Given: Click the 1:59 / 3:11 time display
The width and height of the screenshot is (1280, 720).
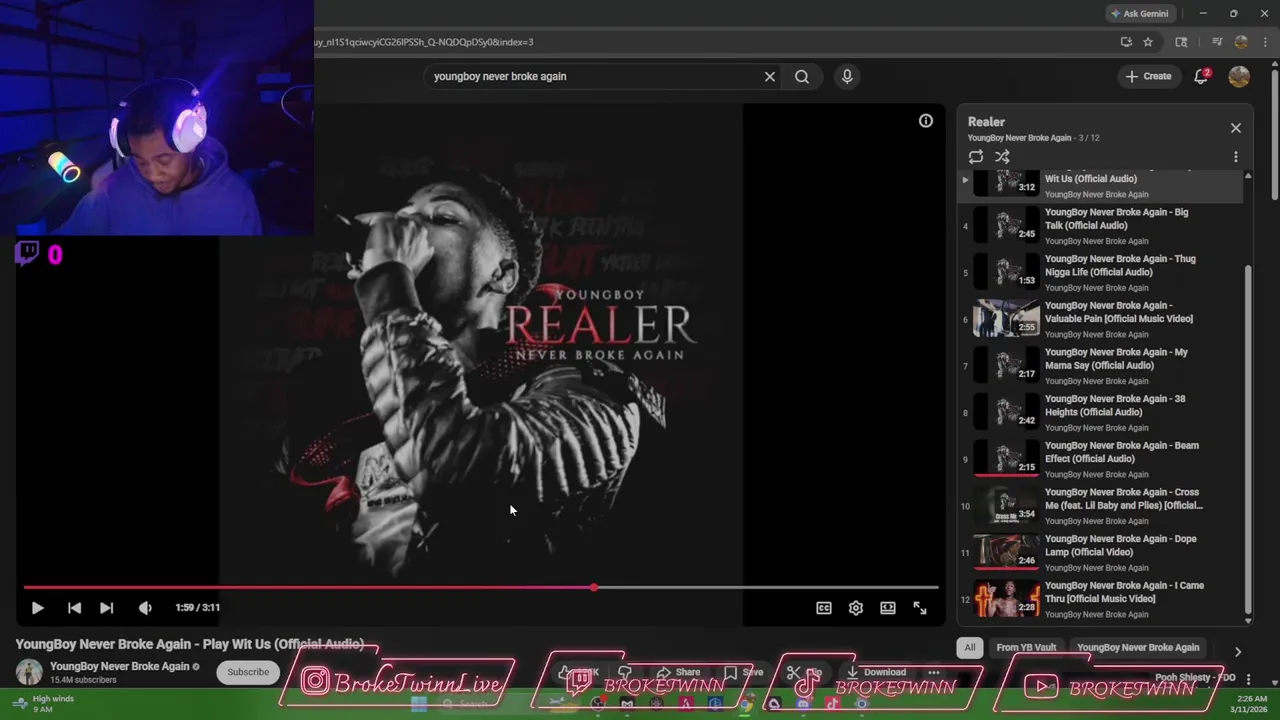Looking at the screenshot, I should coord(197,607).
